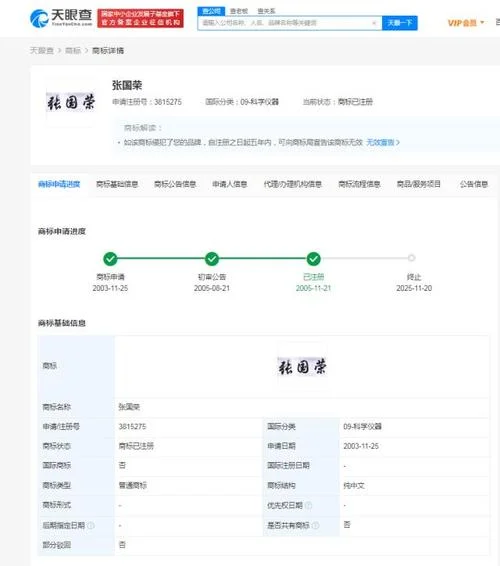This screenshot has width=500, height=566.
Task: Open the Tianyancha logo home link
Action: point(61,18)
